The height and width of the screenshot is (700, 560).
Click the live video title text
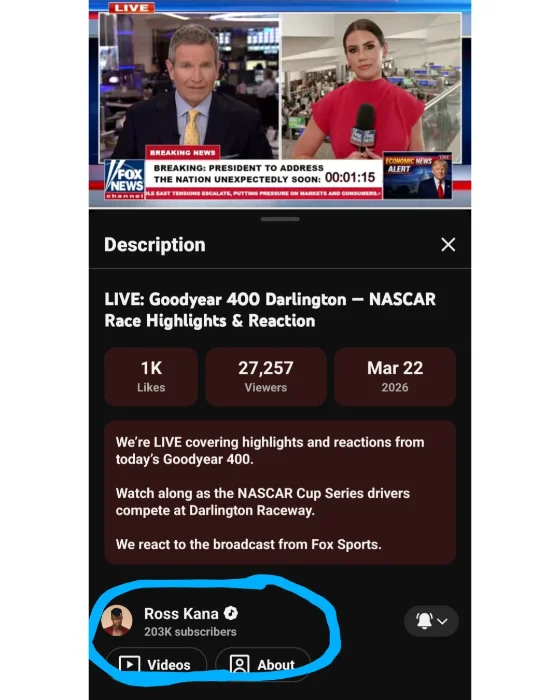[x=270, y=310]
